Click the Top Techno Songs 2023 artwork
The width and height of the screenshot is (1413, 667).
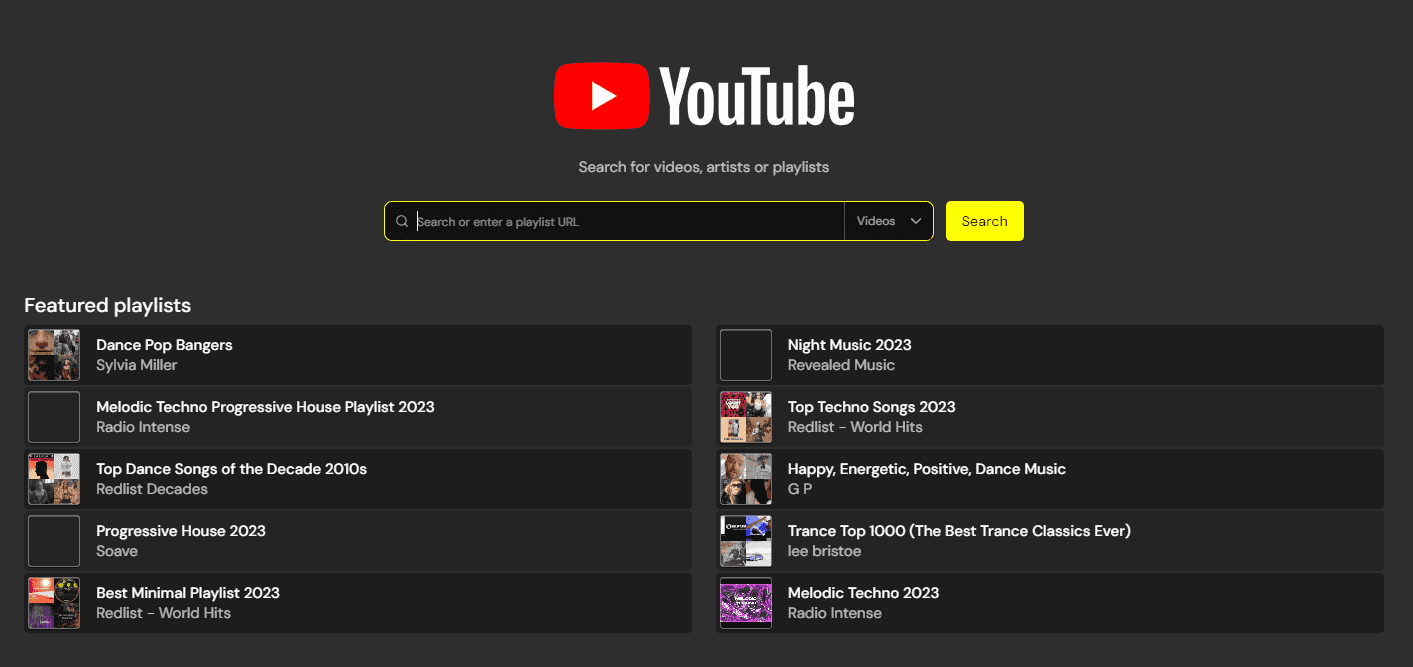pyautogui.click(x=745, y=417)
